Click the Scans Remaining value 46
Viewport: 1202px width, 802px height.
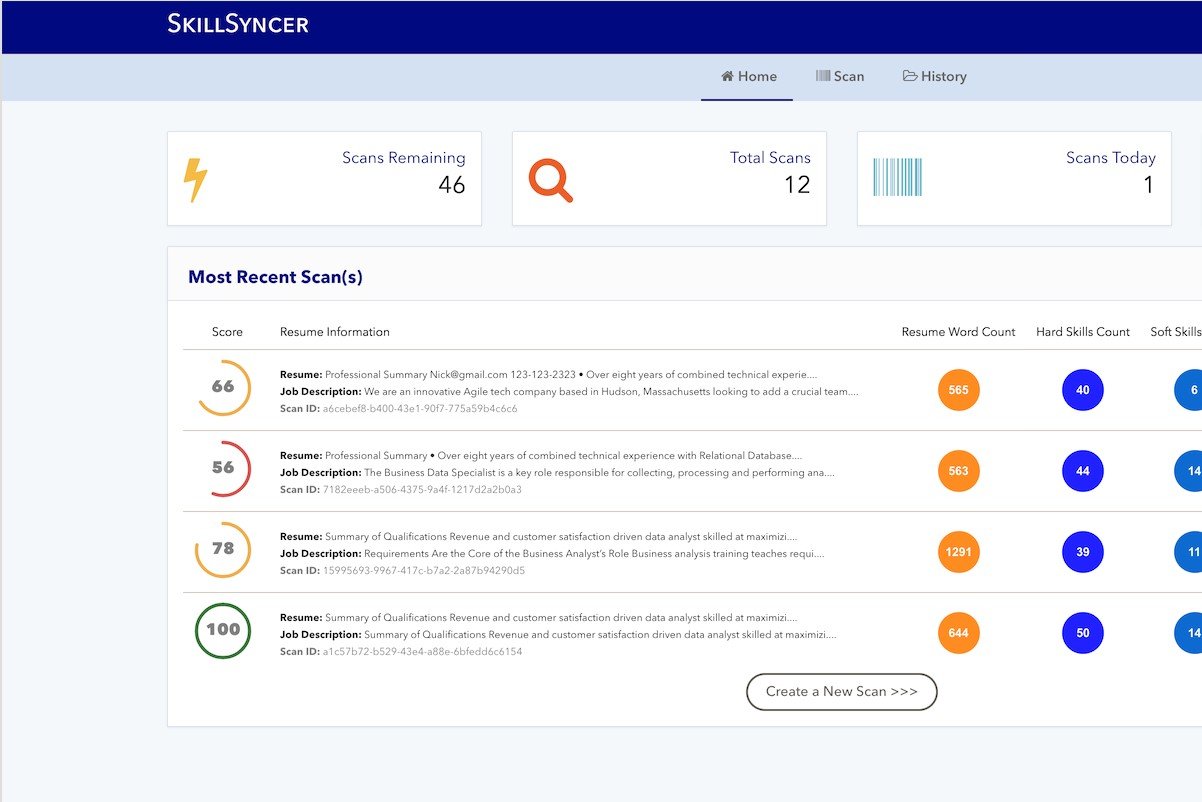tap(452, 185)
